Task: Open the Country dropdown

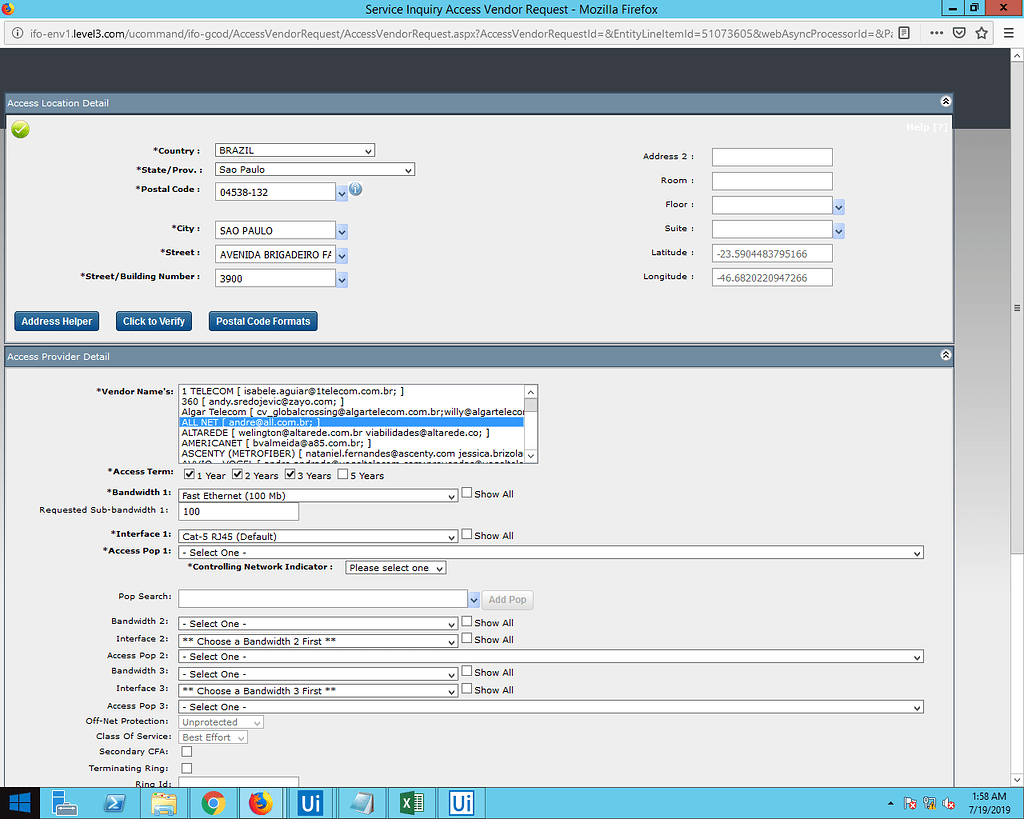Action: (368, 150)
